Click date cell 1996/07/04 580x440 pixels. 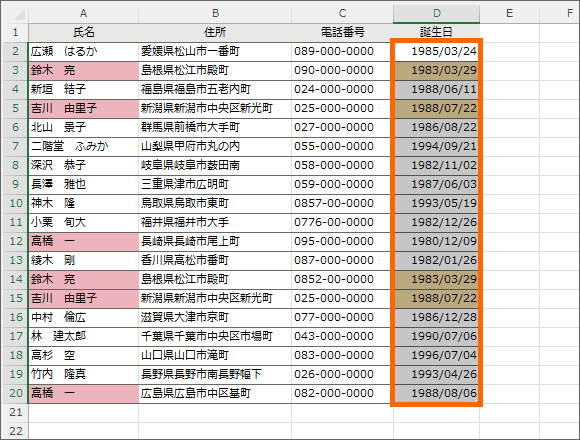(x=436, y=355)
